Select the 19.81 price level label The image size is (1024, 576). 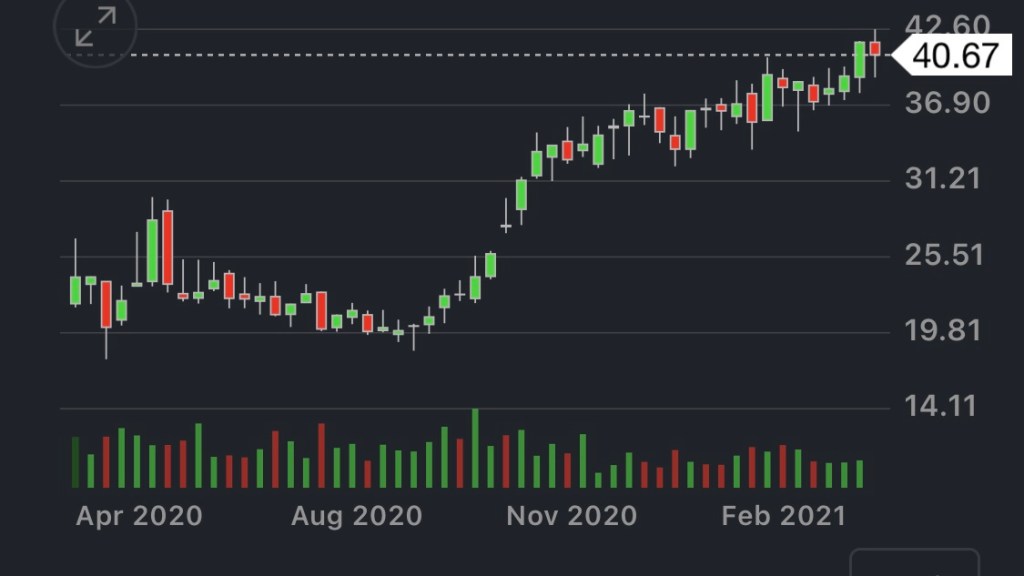coord(945,331)
